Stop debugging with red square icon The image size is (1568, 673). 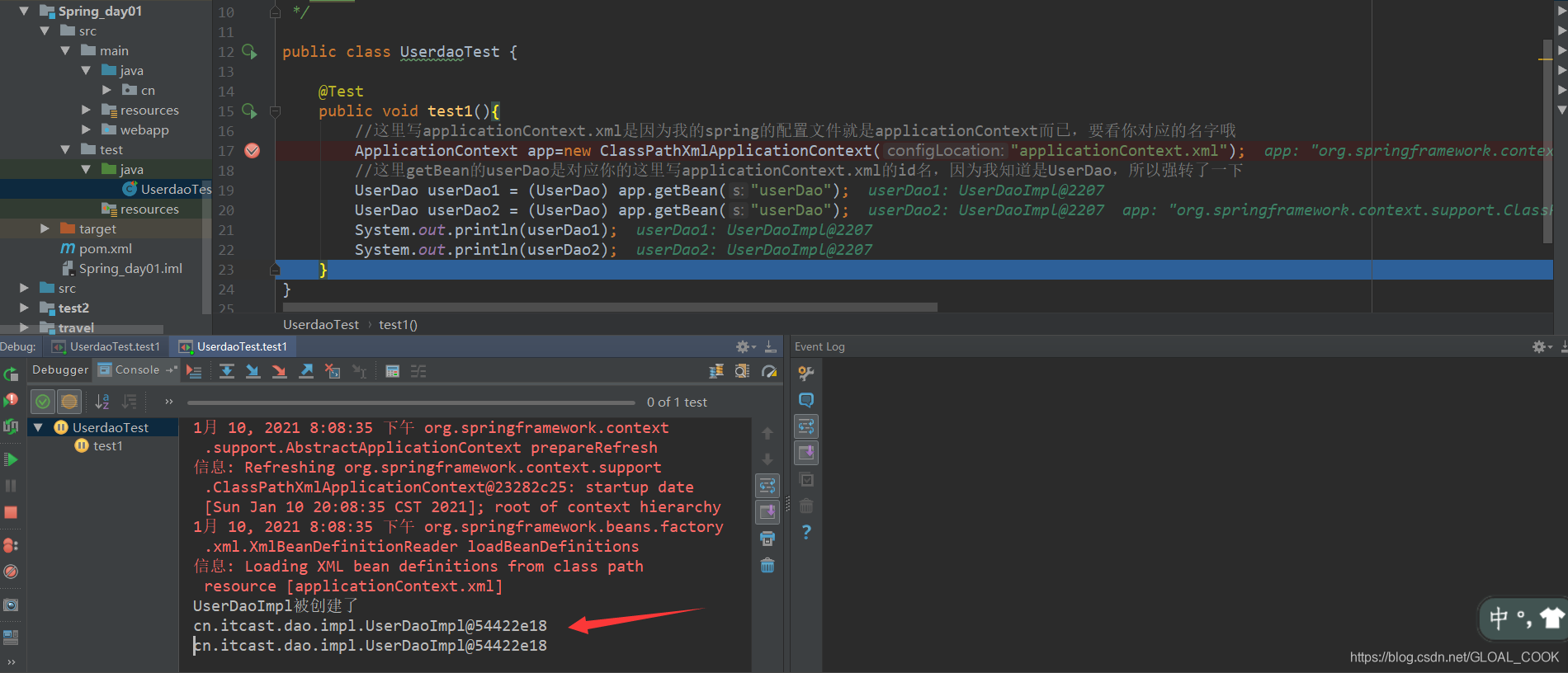tap(11, 512)
